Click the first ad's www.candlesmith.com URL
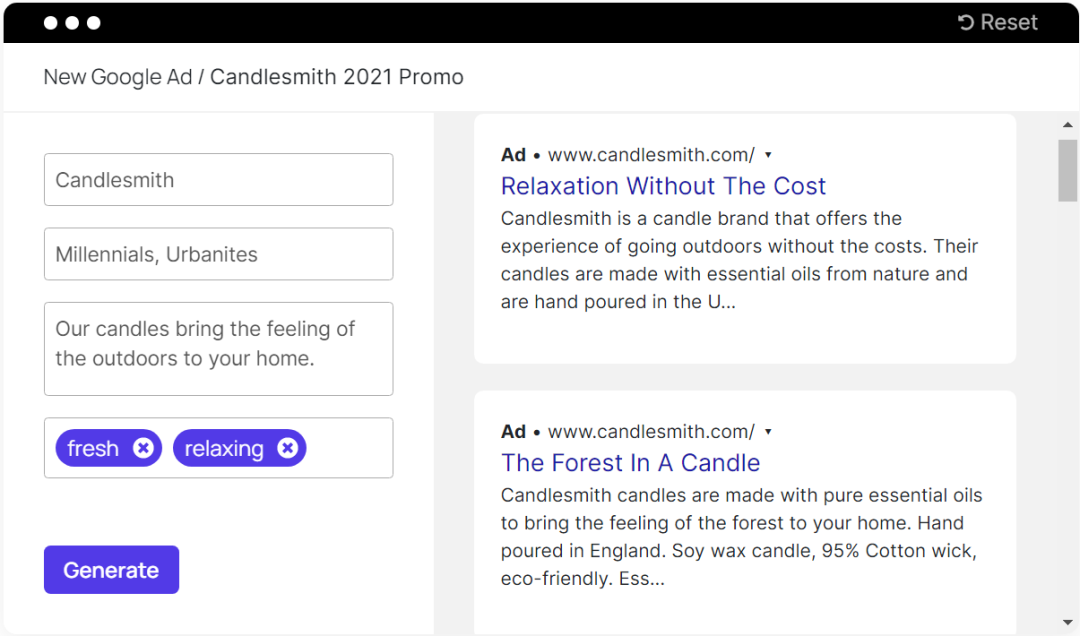Viewport: 1080px width, 636px height. tap(651, 155)
